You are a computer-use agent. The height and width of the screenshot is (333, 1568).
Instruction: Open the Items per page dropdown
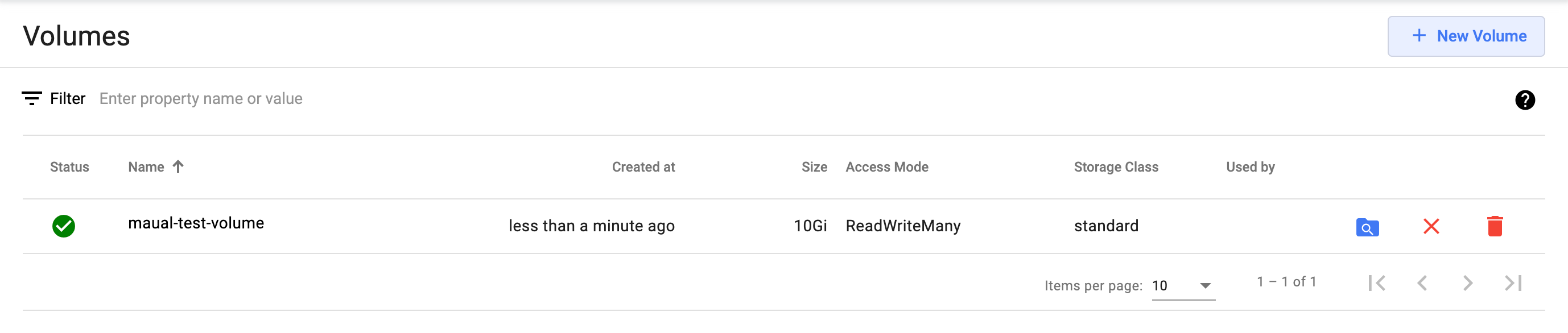(x=1183, y=286)
